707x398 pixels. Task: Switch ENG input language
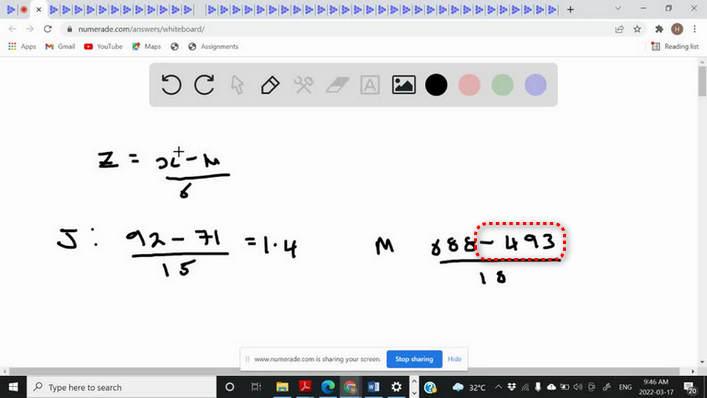click(625, 387)
